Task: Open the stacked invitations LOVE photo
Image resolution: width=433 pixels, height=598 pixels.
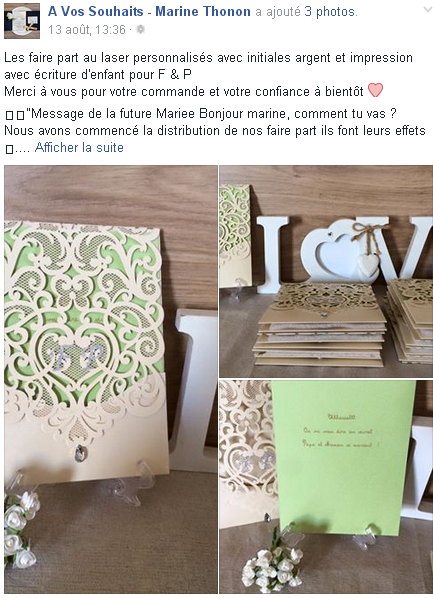Action: (x=326, y=271)
